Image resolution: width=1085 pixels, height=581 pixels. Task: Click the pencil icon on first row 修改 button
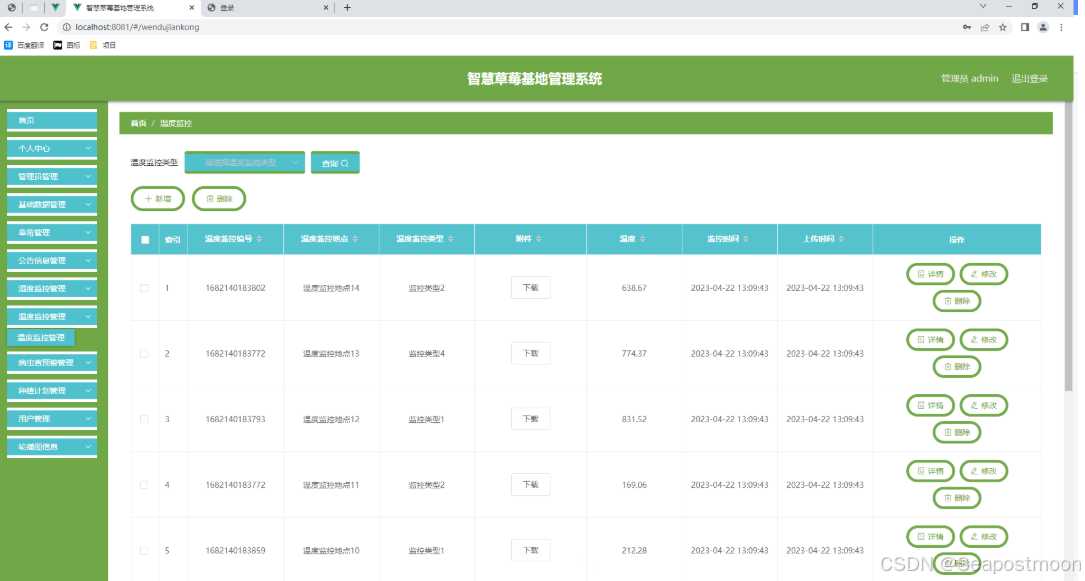point(973,273)
